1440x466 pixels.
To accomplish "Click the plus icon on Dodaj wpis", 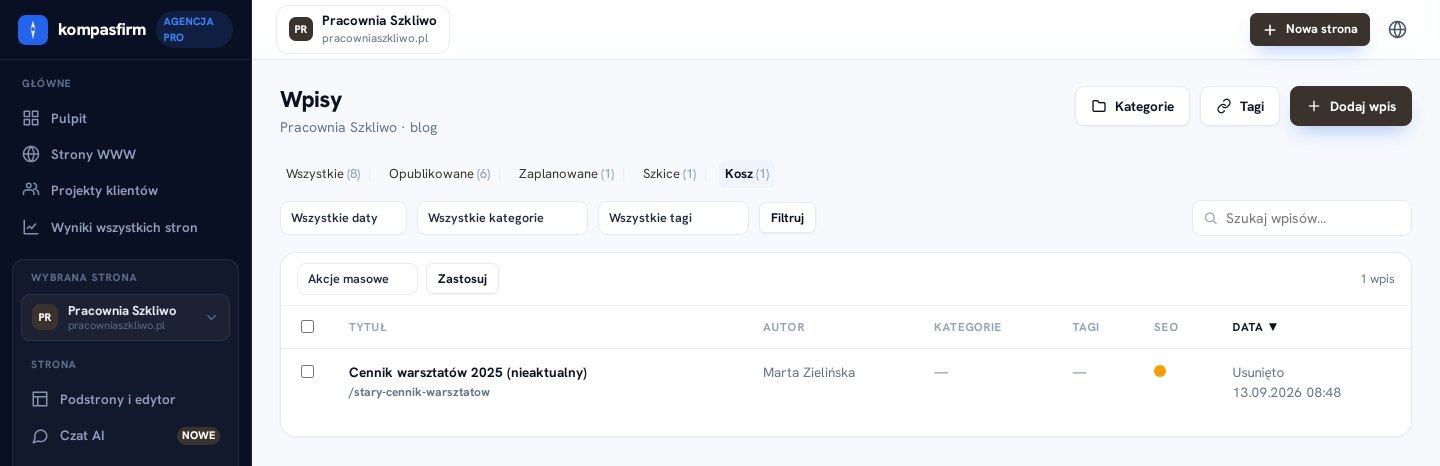I will (x=1314, y=106).
